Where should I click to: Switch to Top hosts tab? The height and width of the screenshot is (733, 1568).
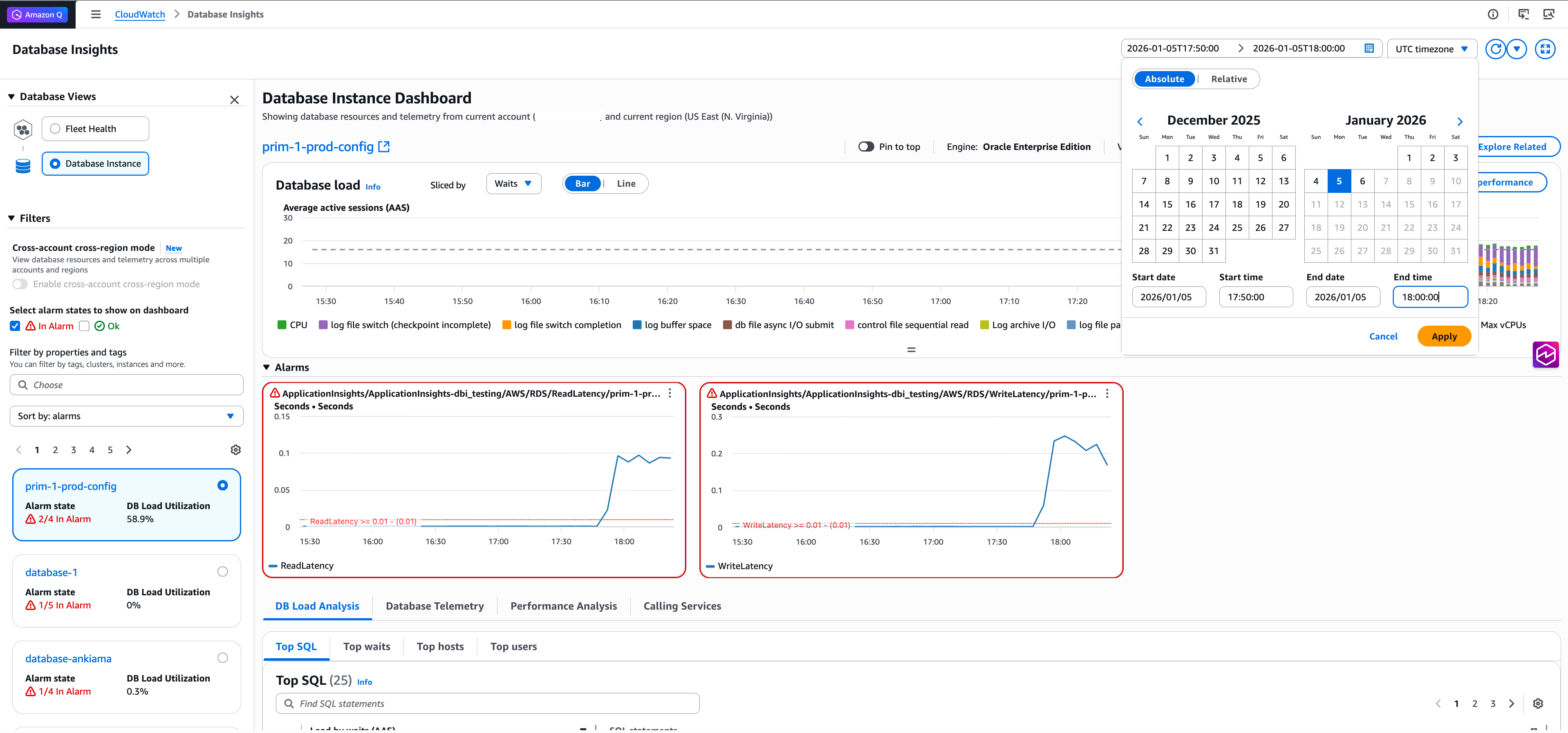pyautogui.click(x=440, y=647)
